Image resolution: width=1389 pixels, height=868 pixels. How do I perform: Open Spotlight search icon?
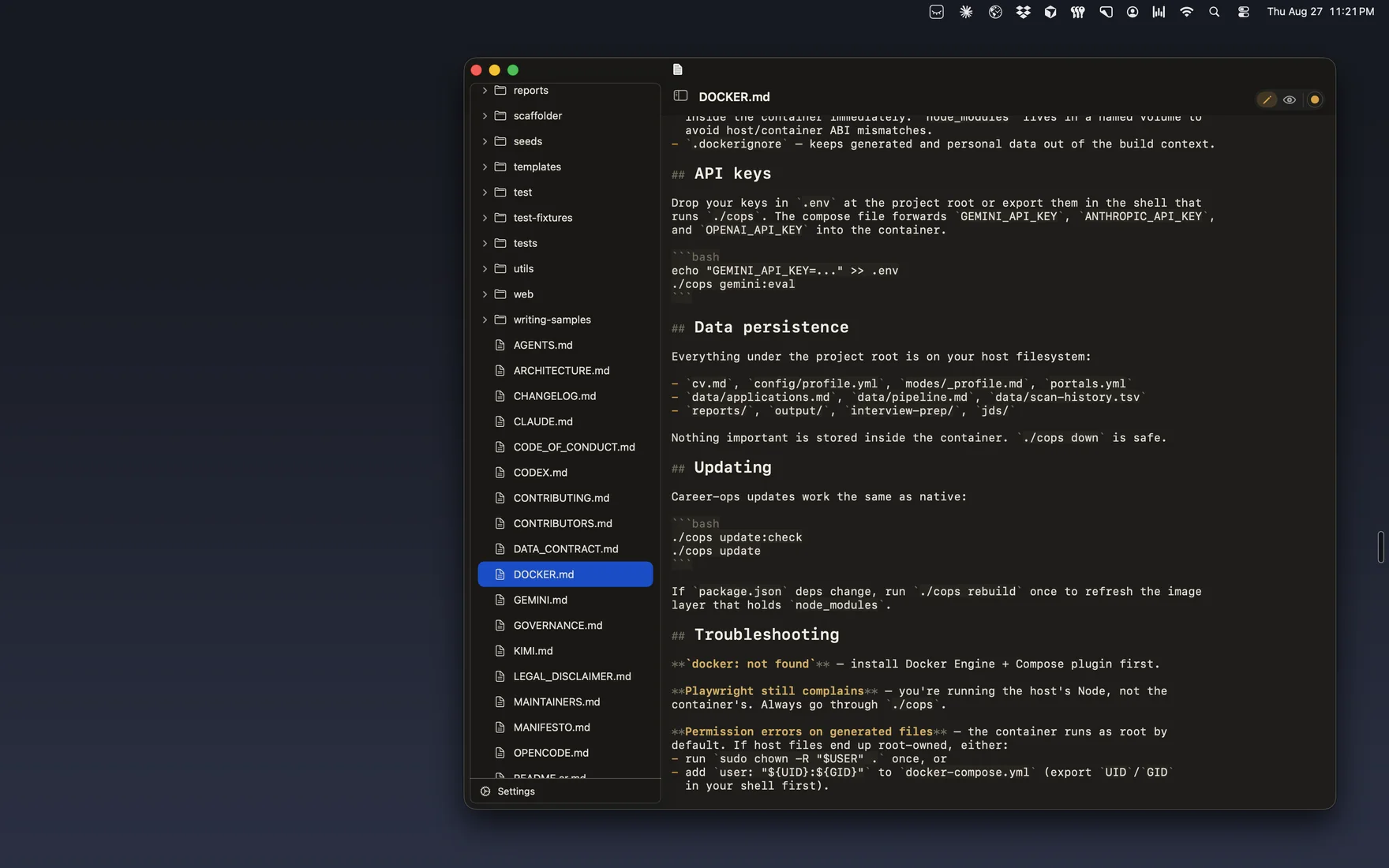click(x=1214, y=12)
